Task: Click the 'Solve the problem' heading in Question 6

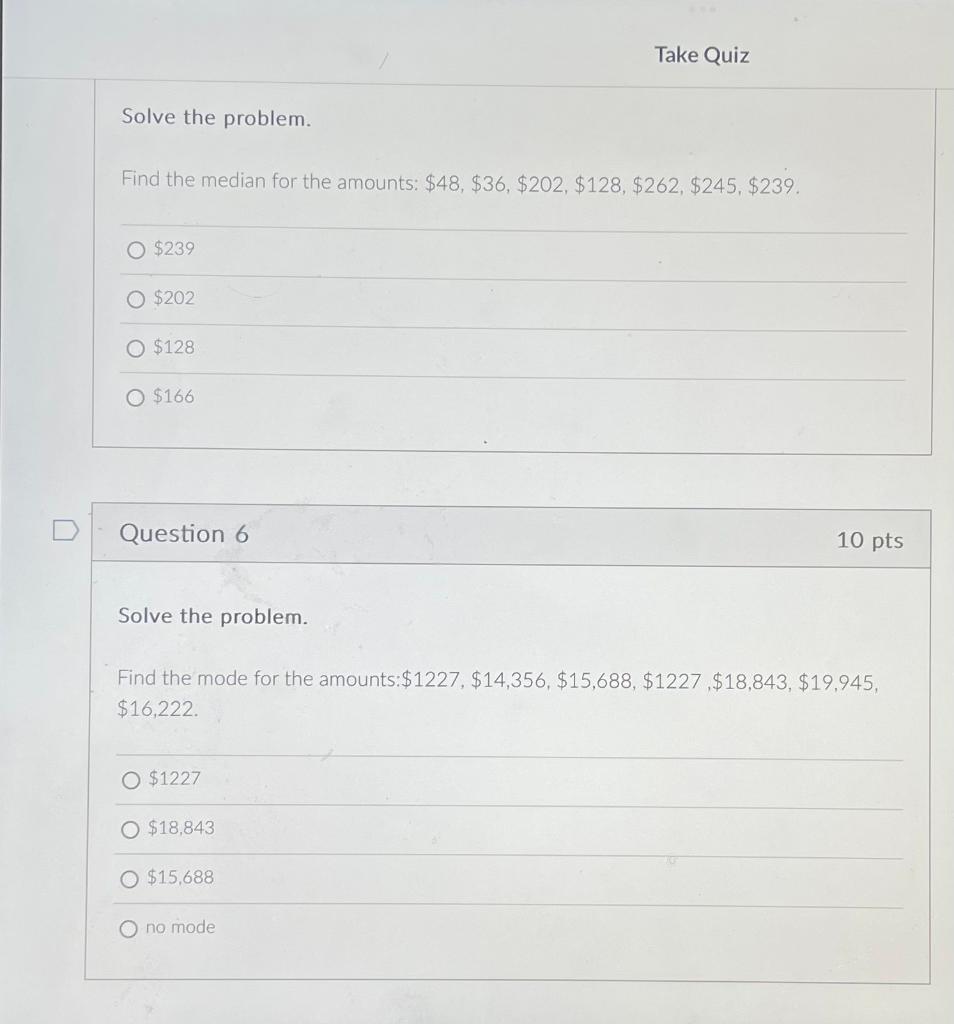Action: point(211,616)
